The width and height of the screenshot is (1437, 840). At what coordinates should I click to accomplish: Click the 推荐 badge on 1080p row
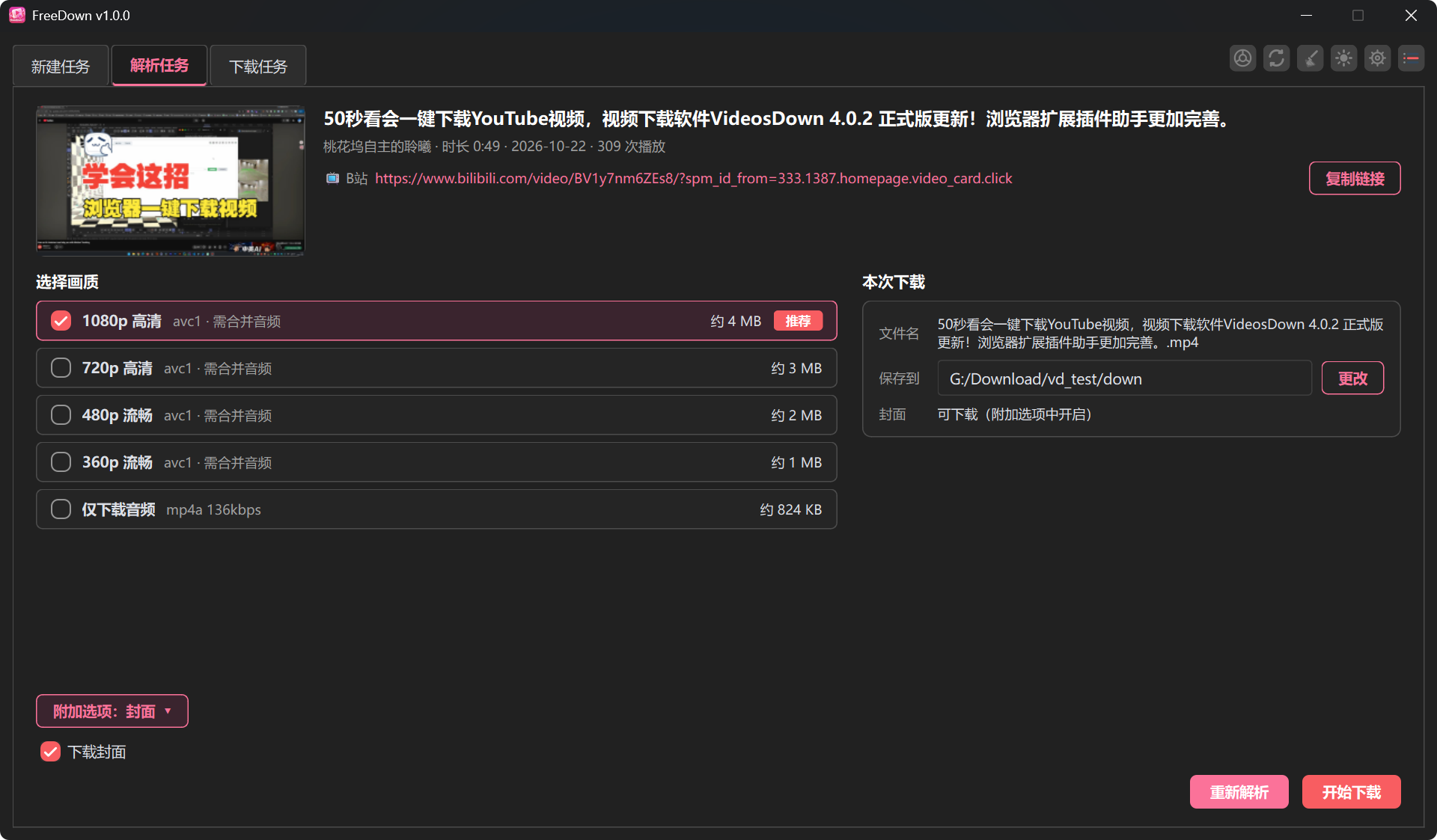[x=798, y=321]
